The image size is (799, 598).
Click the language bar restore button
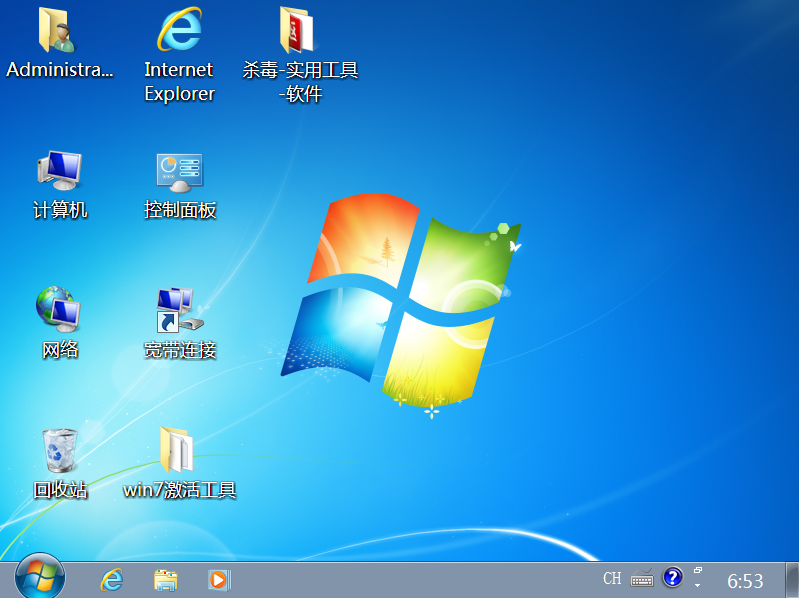pos(697,571)
